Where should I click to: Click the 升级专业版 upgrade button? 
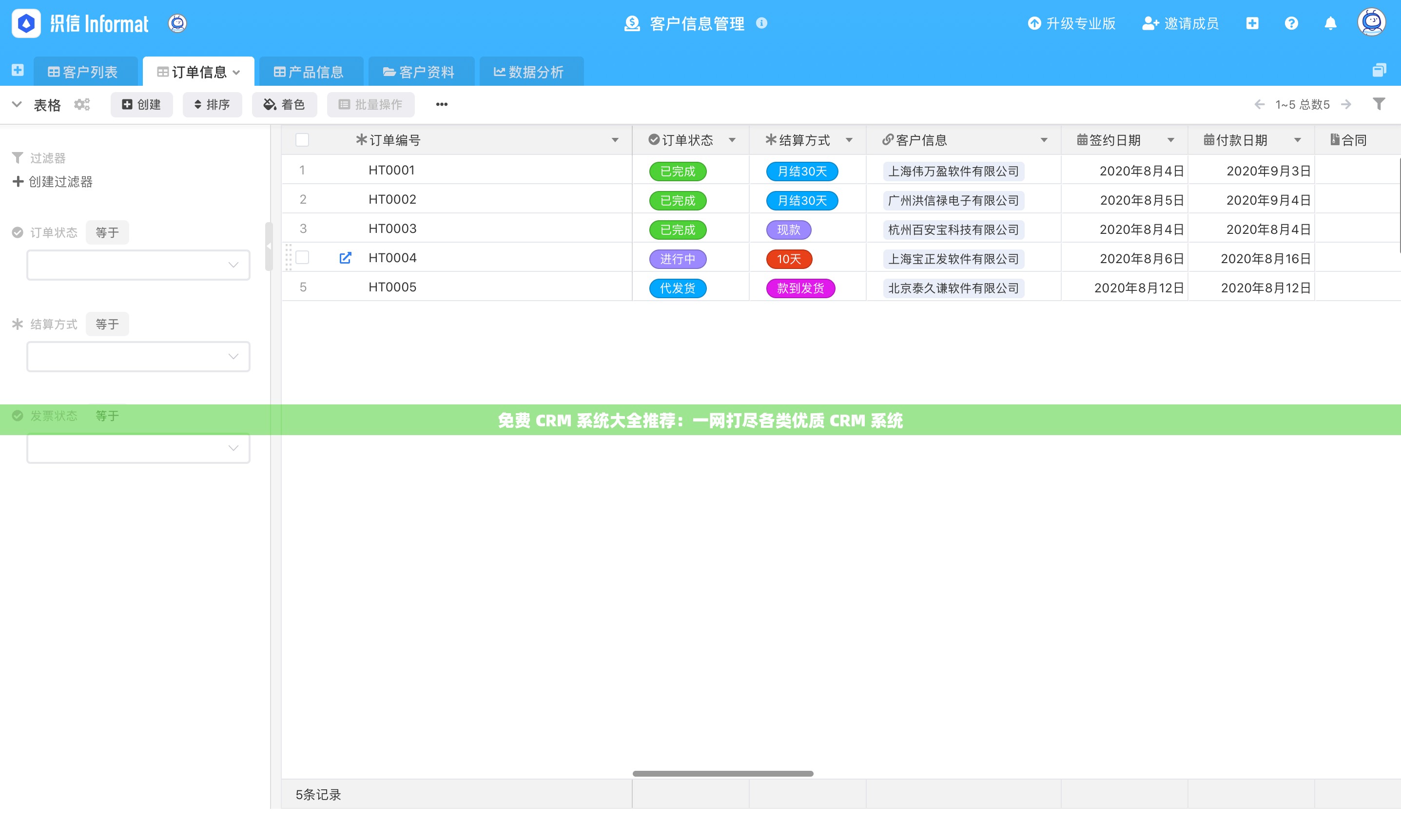tap(1071, 23)
